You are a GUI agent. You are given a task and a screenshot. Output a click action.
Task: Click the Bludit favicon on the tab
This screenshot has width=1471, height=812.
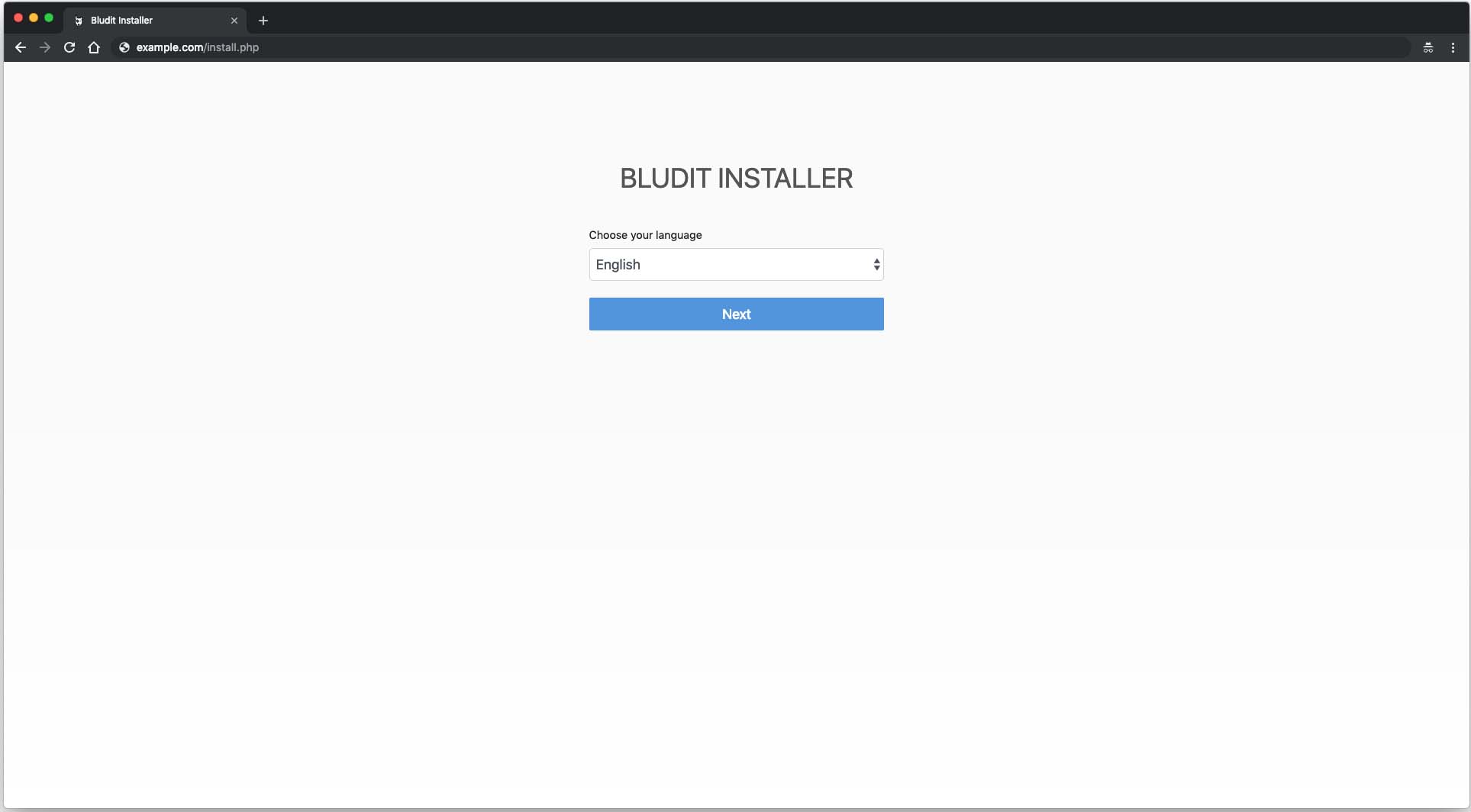click(79, 21)
